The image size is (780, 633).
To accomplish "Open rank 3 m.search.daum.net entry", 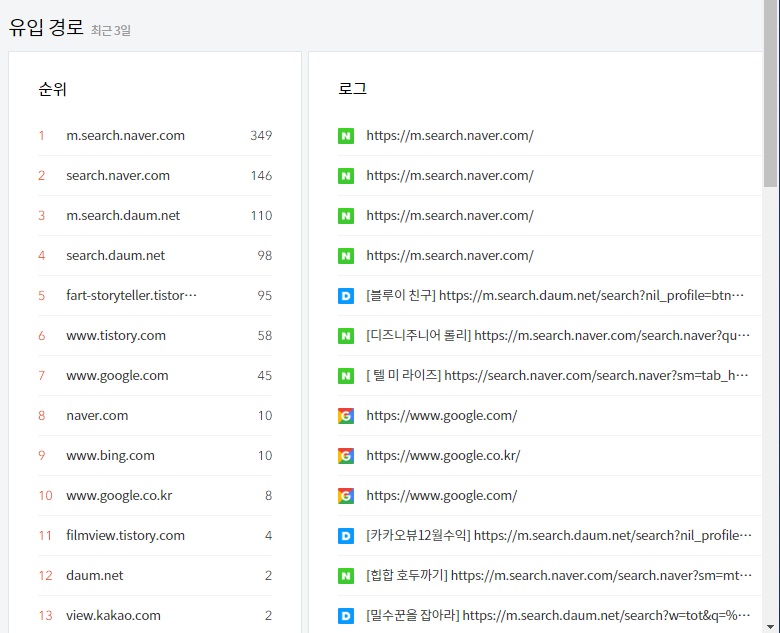I will point(155,215).
